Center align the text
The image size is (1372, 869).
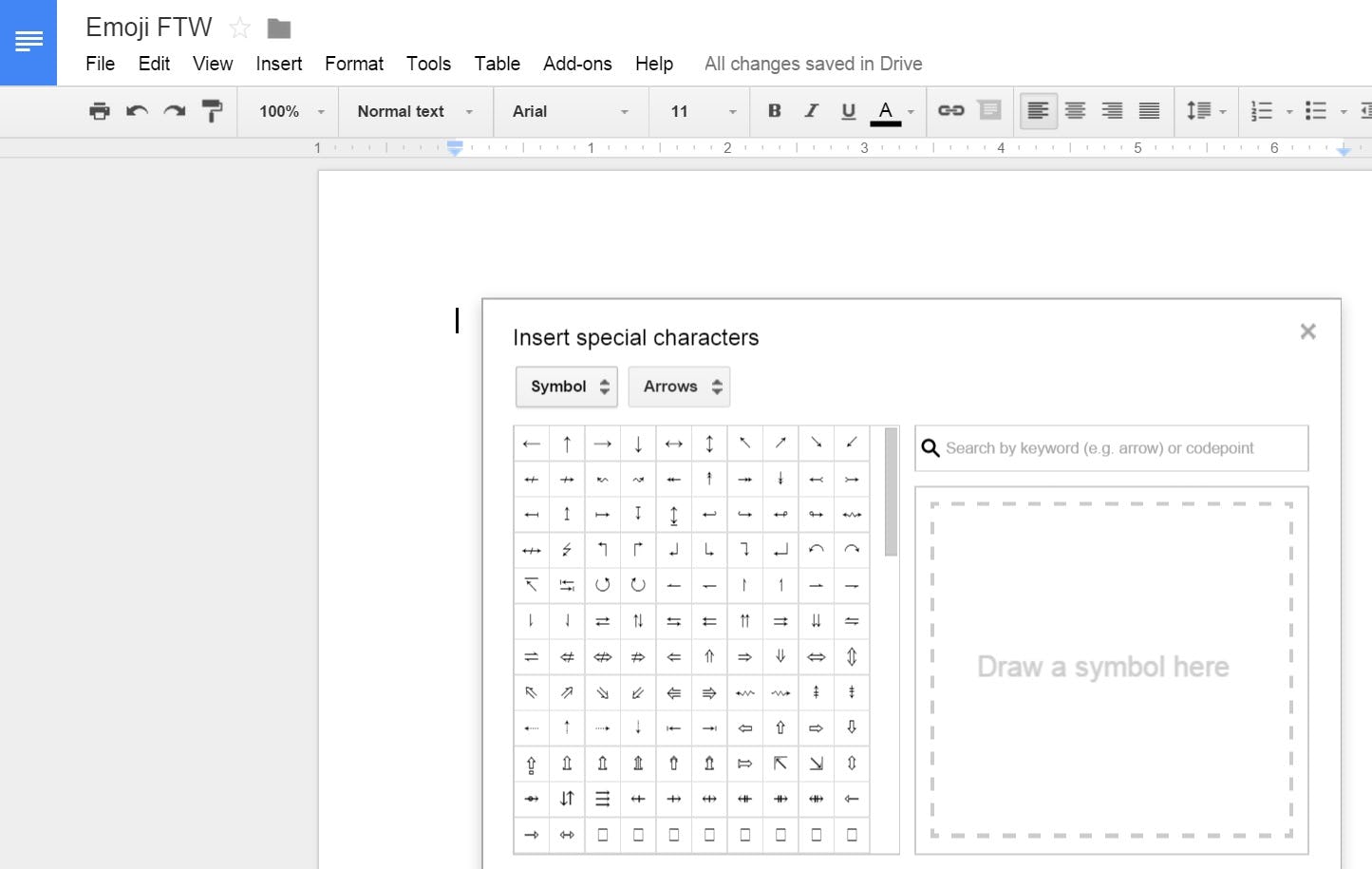point(1075,111)
